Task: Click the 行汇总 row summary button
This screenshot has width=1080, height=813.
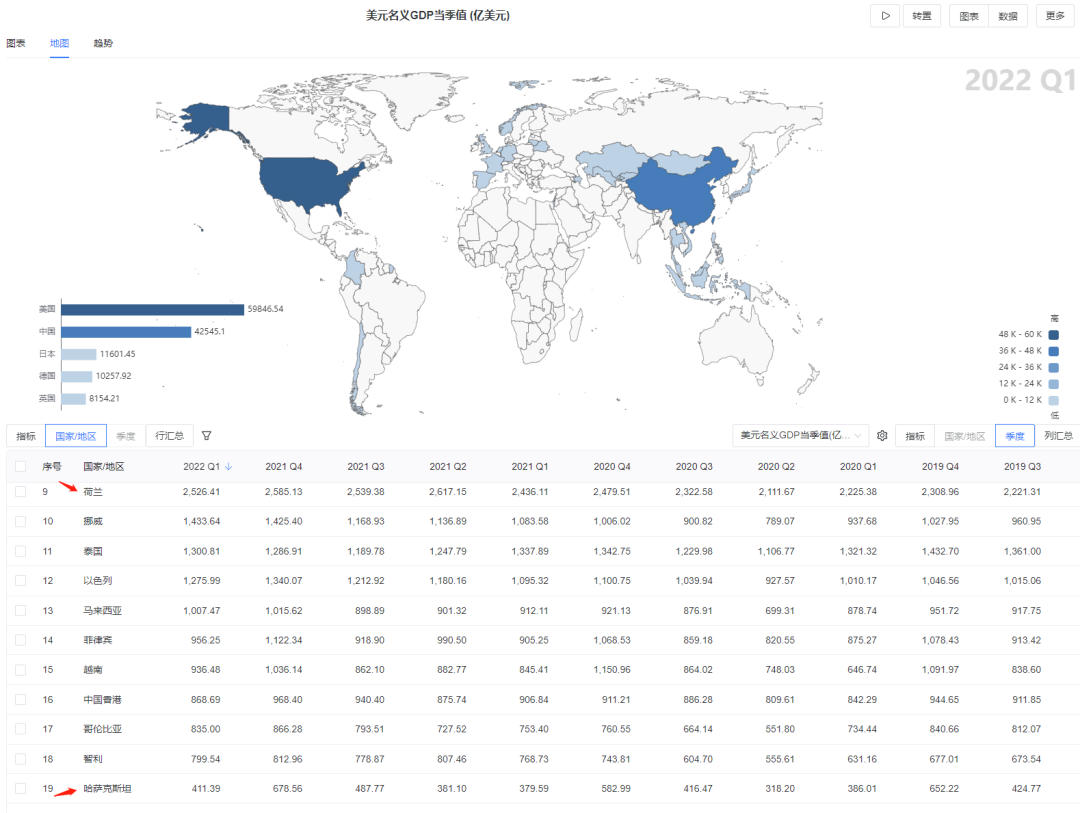Action: (x=169, y=435)
